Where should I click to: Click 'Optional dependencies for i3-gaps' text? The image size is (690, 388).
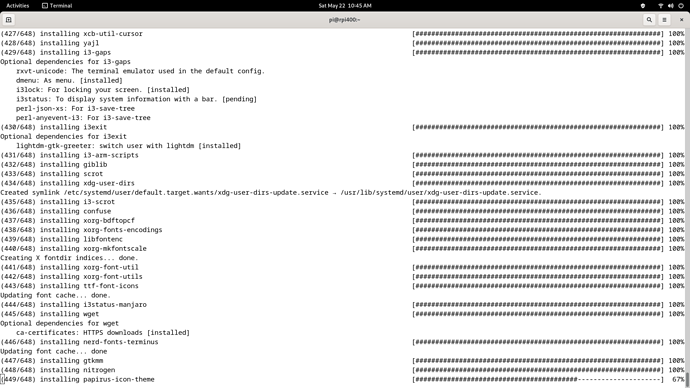(65, 62)
